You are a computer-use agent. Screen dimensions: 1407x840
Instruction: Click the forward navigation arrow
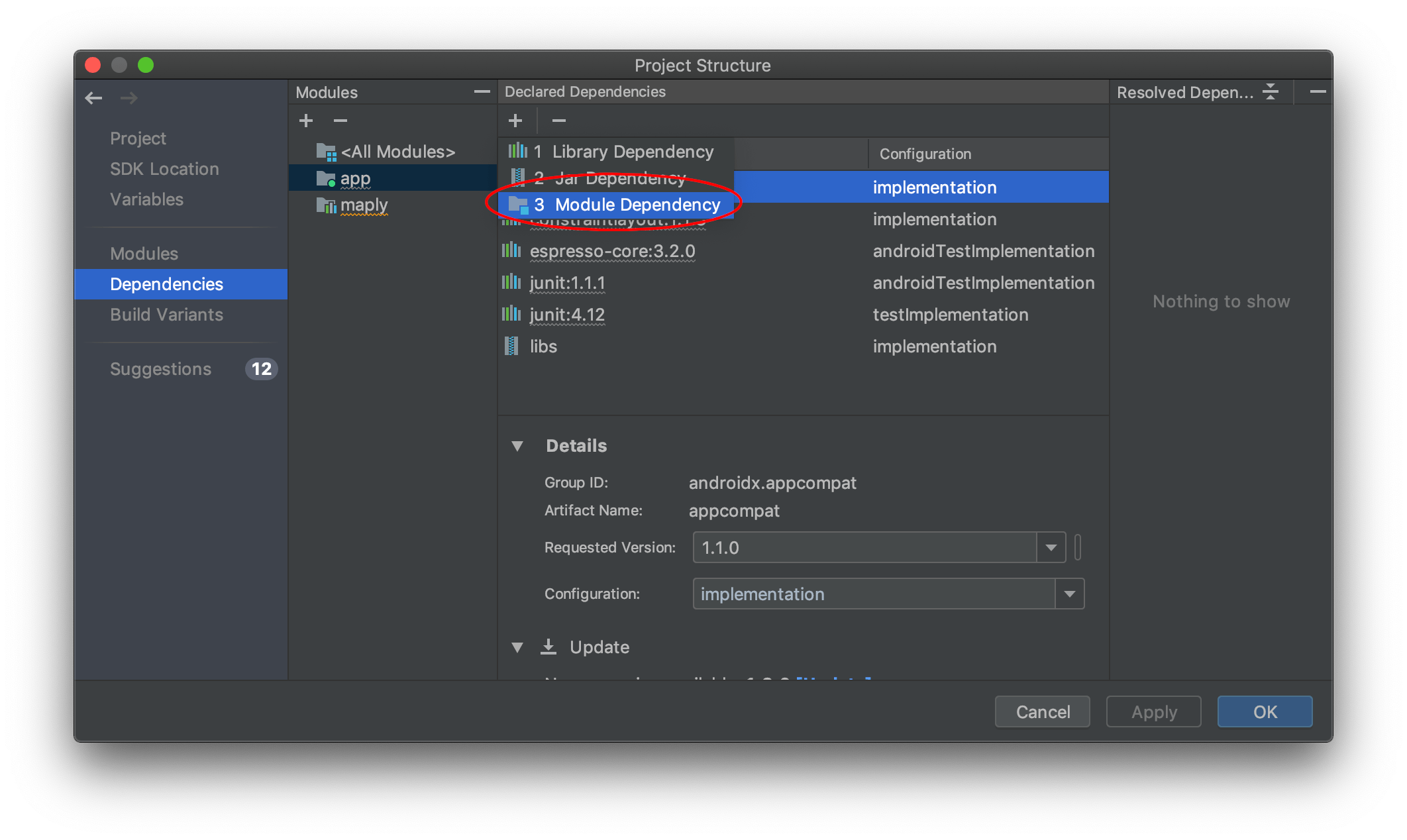click(129, 98)
